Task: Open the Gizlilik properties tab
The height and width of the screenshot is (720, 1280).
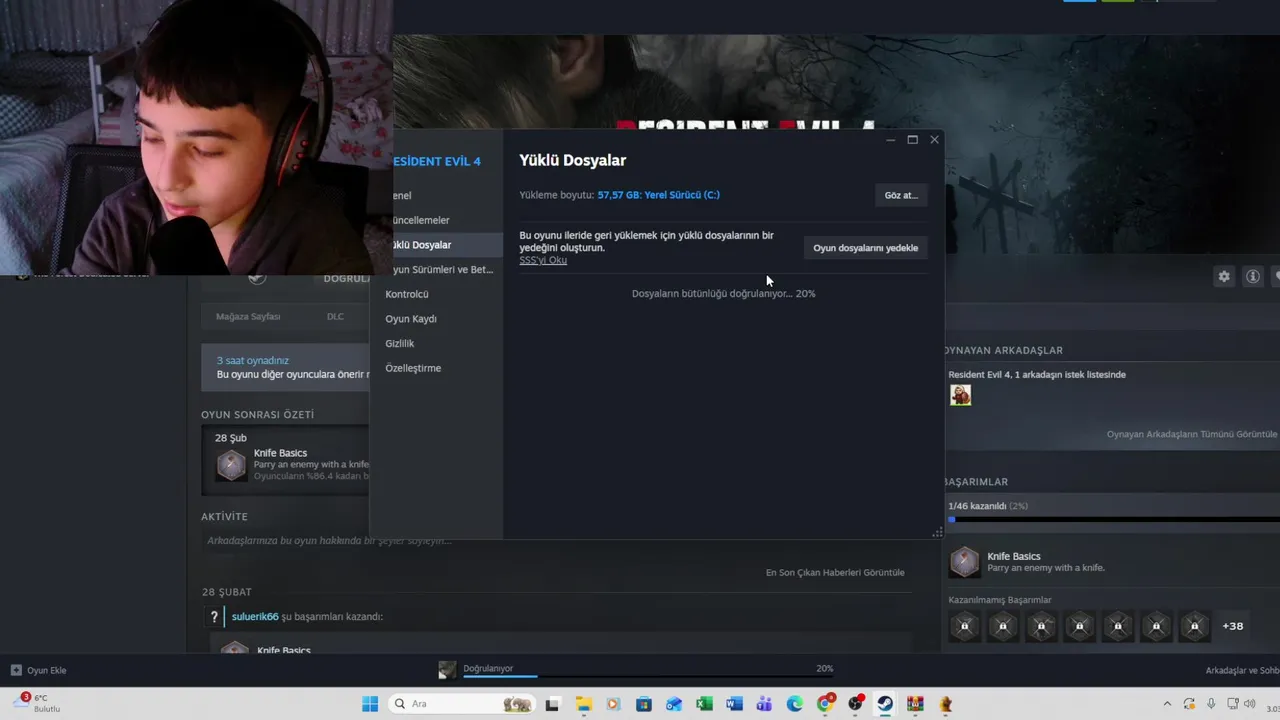Action: point(399,343)
